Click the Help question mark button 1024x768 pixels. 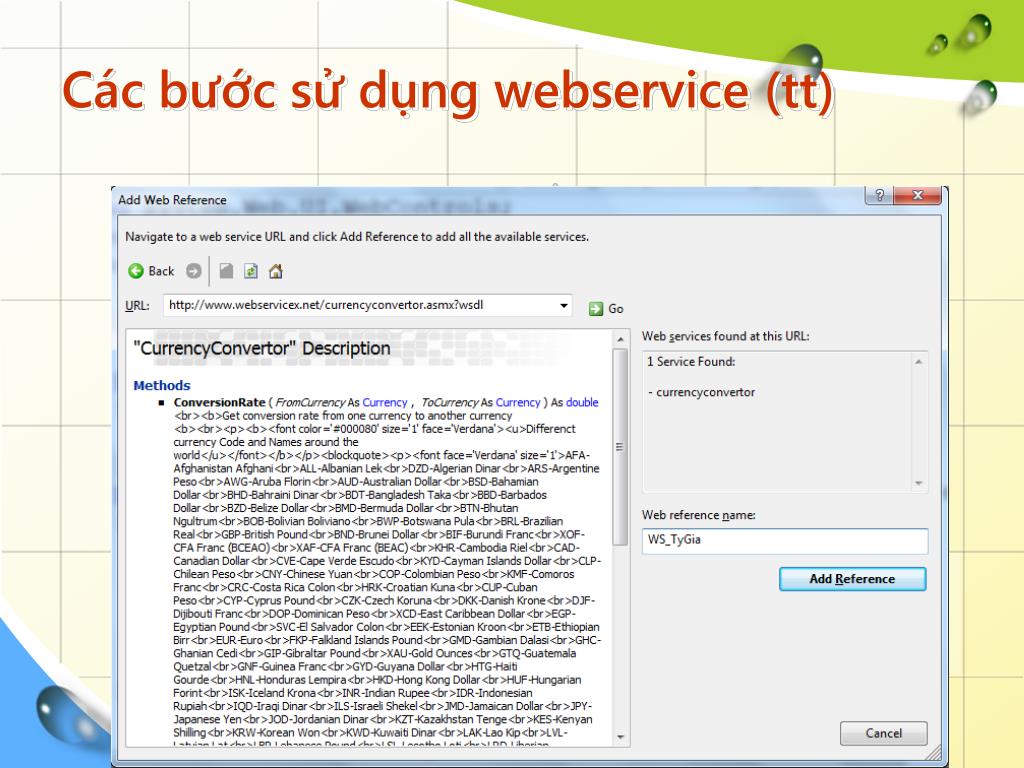[x=880, y=195]
